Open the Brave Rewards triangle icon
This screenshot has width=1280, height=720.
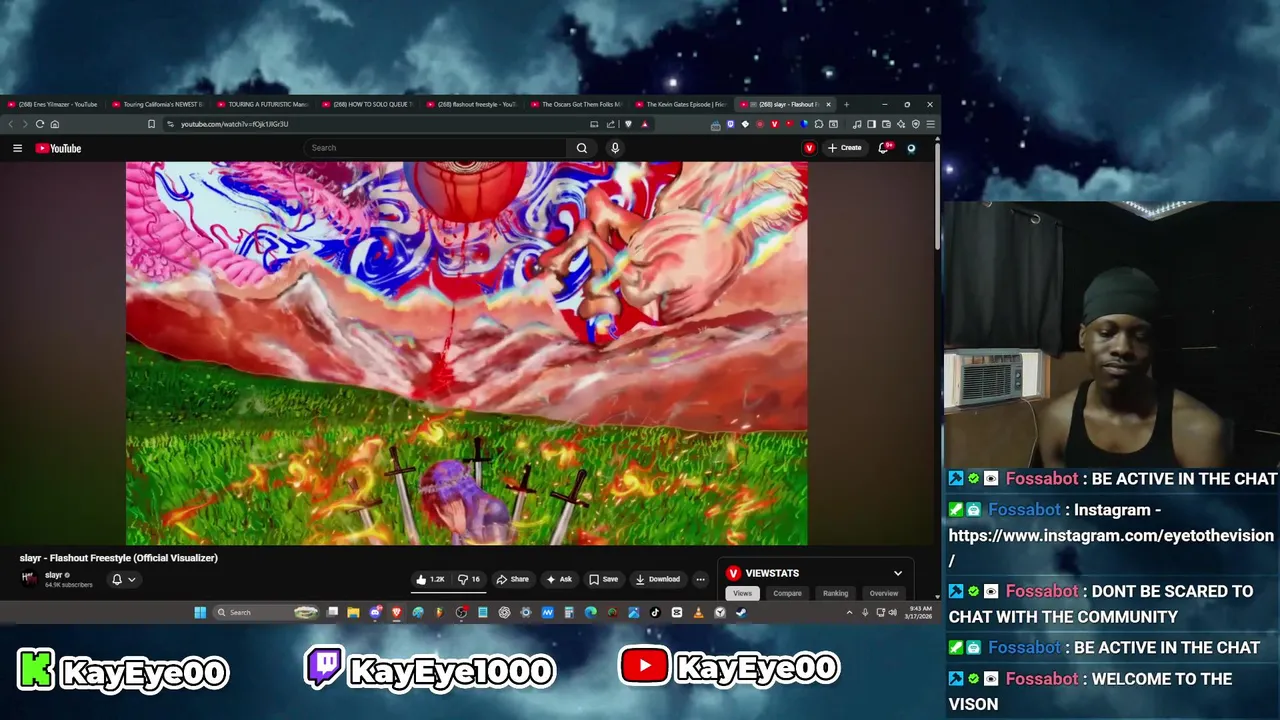coord(644,124)
